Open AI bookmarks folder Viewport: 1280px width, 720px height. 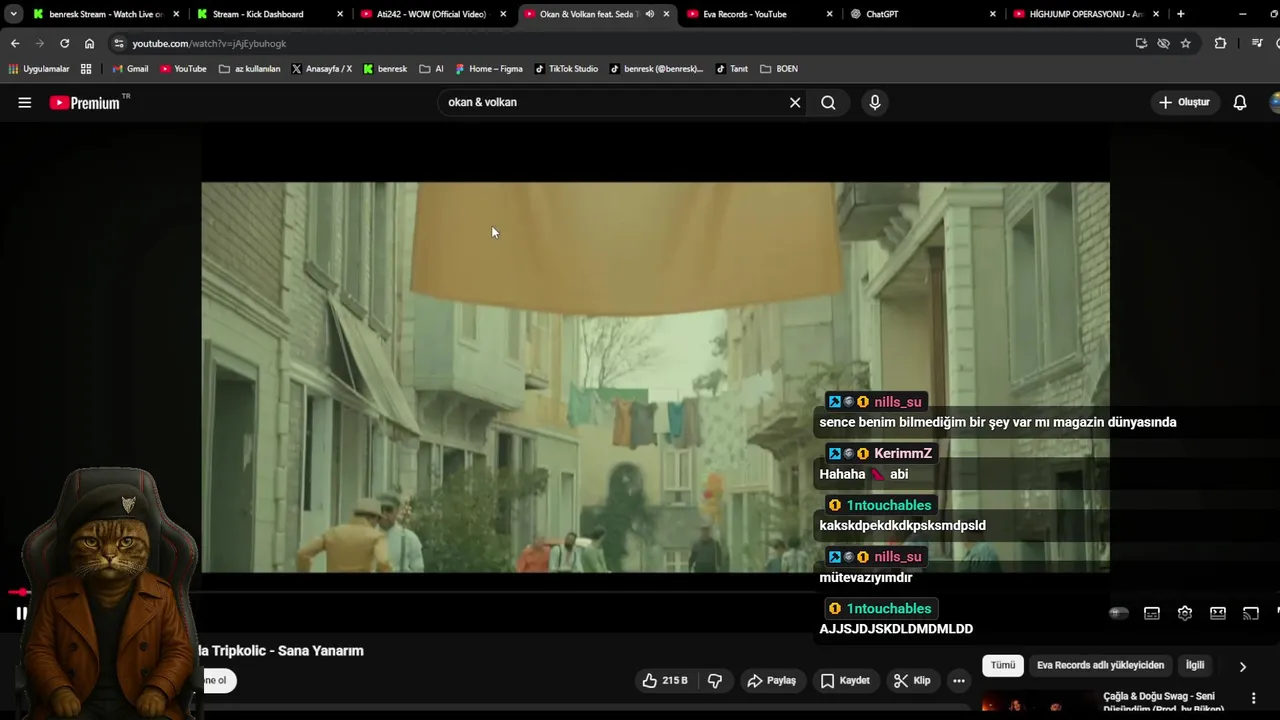click(431, 69)
